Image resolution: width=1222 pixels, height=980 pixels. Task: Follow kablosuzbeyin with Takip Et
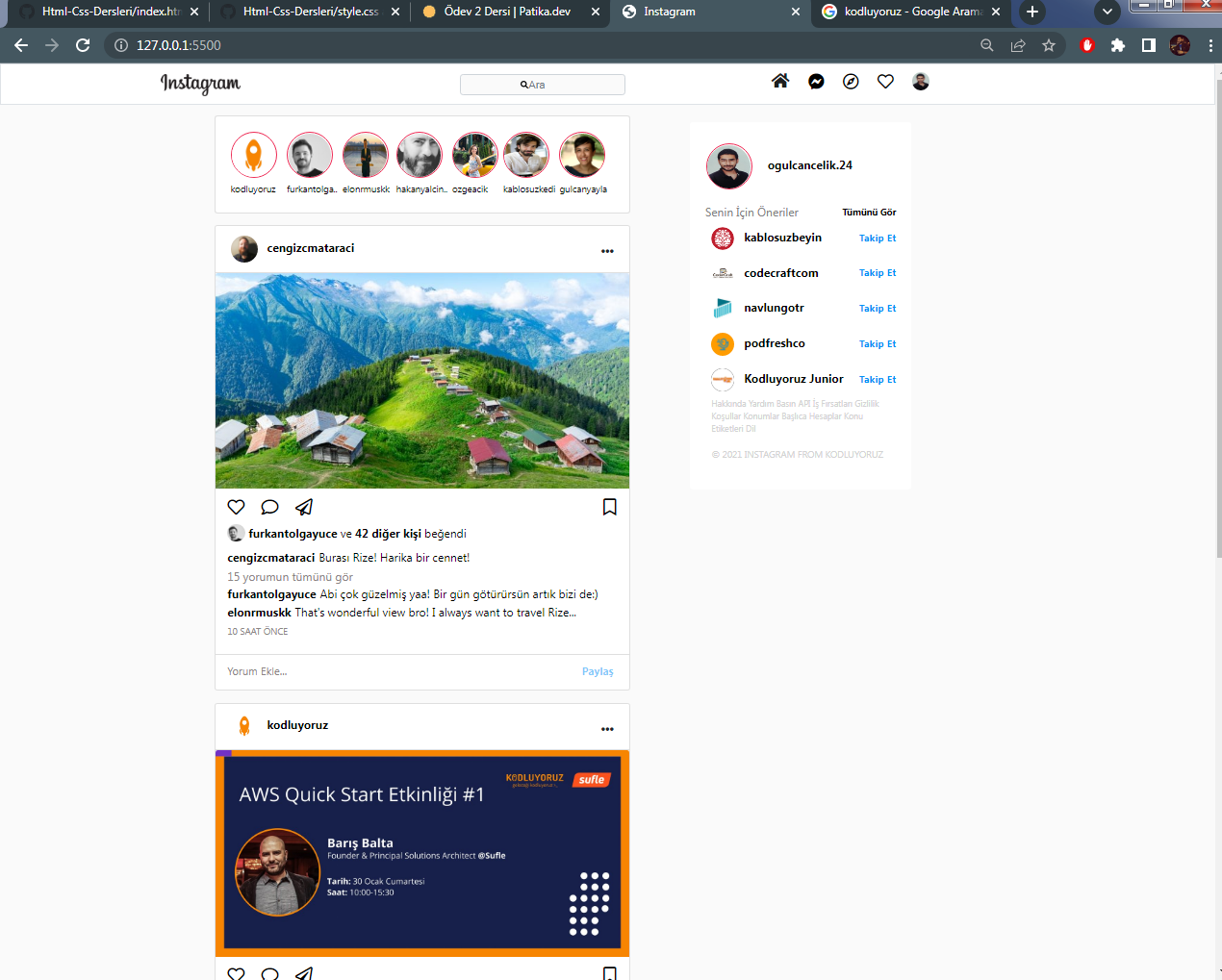pyautogui.click(x=878, y=239)
